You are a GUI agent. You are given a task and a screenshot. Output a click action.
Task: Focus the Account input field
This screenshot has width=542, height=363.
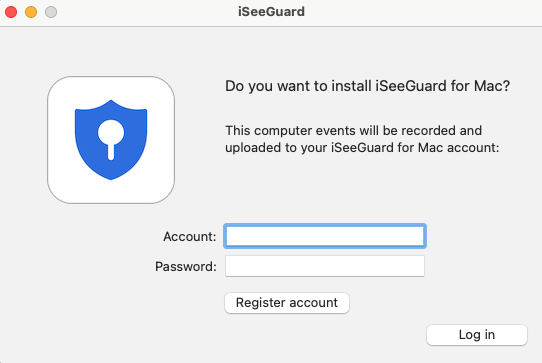(325, 236)
